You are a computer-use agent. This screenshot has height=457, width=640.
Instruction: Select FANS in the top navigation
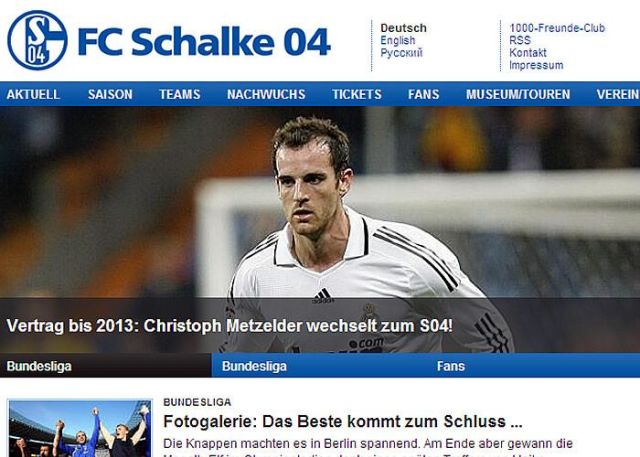[424, 94]
